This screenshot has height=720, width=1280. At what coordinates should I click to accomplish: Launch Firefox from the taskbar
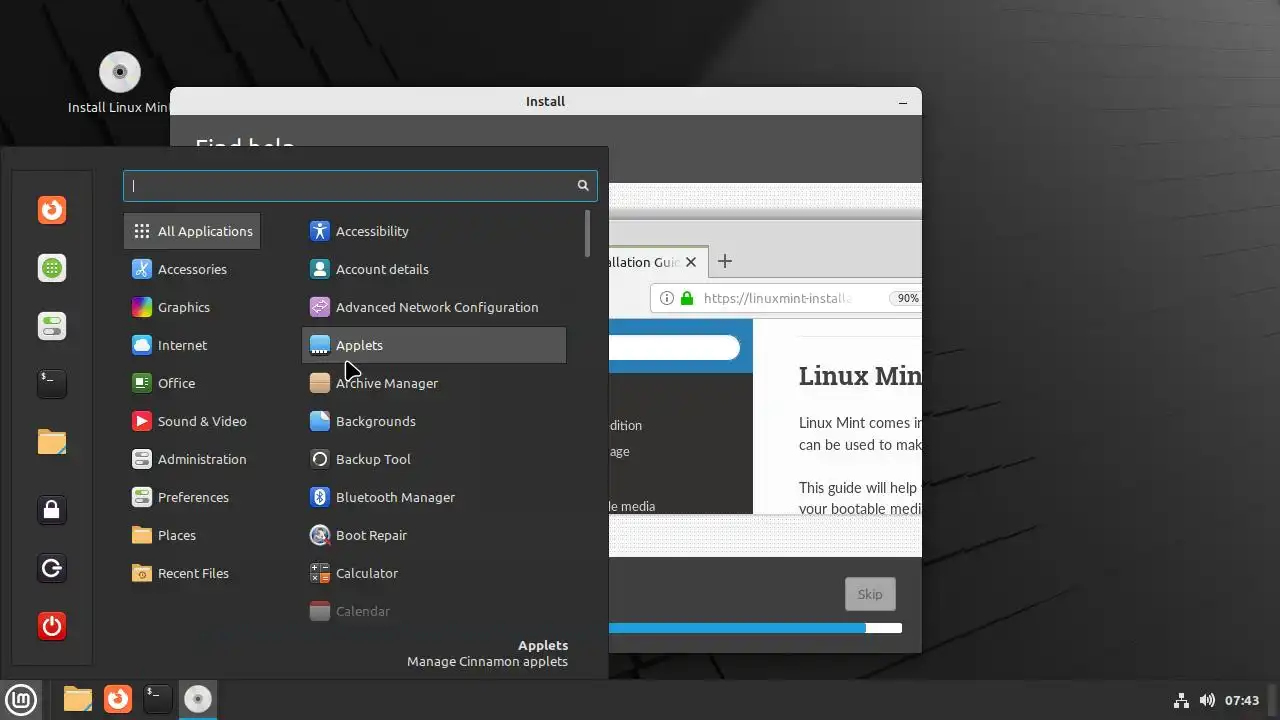coord(118,699)
